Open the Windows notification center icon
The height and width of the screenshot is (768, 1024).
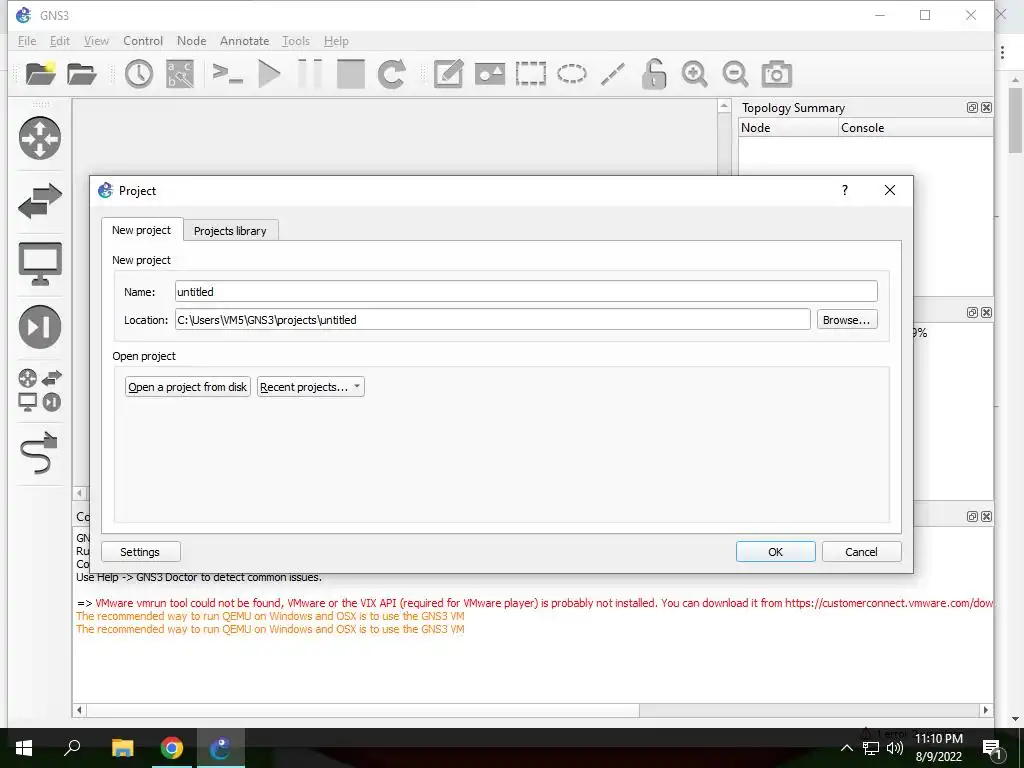coord(992,748)
